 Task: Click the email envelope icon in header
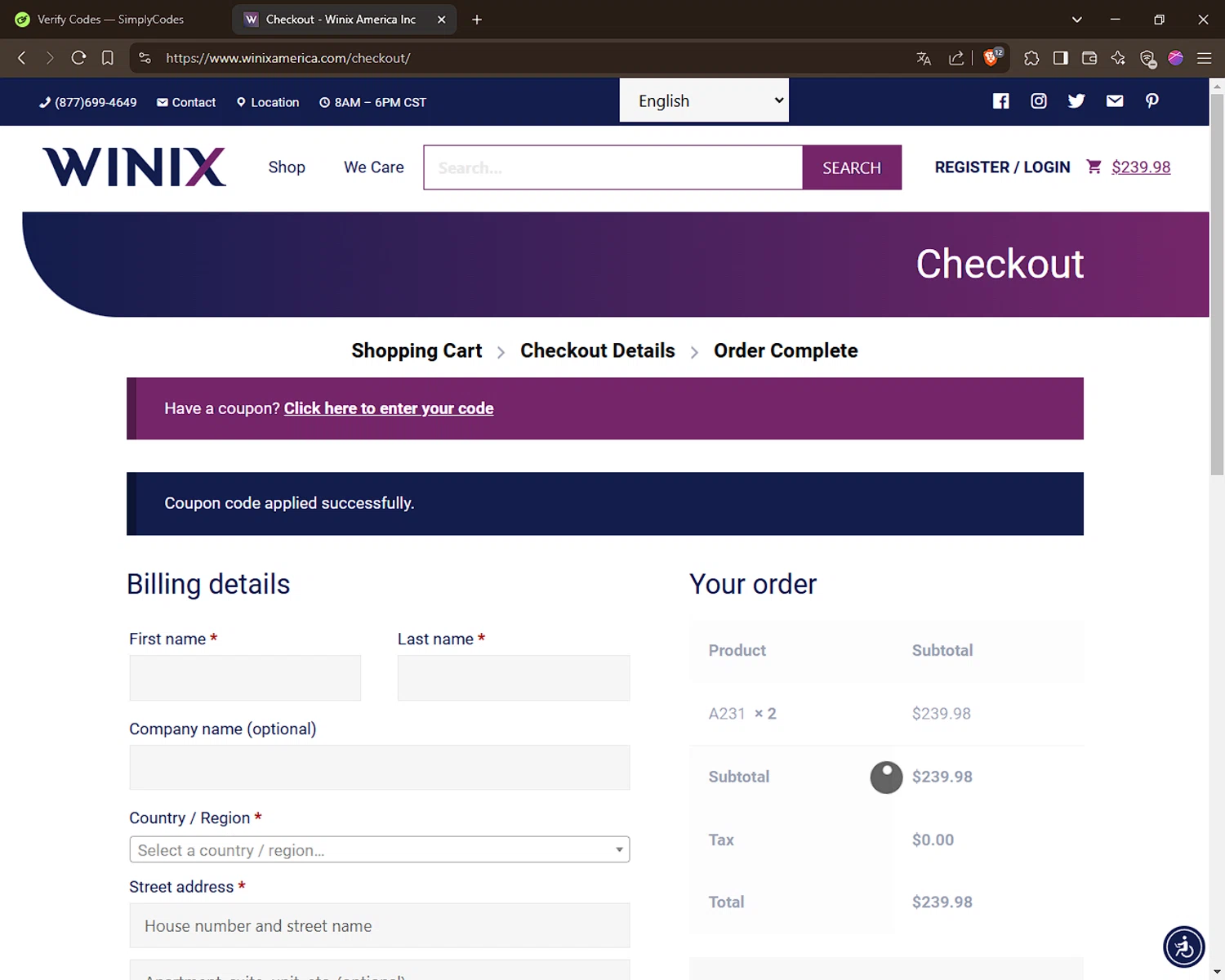click(x=1115, y=100)
